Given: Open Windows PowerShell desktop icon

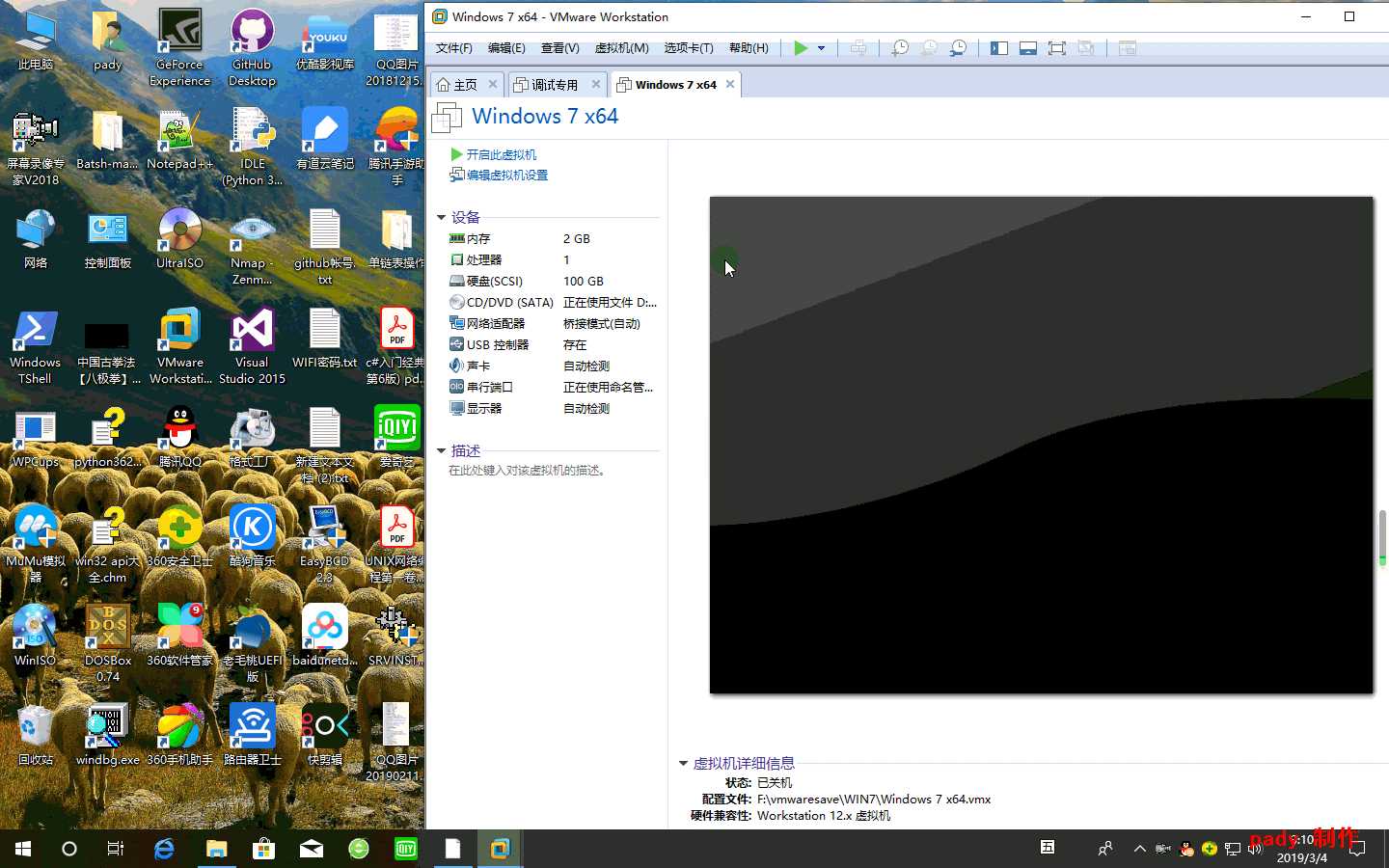Looking at the screenshot, I should point(35,346).
